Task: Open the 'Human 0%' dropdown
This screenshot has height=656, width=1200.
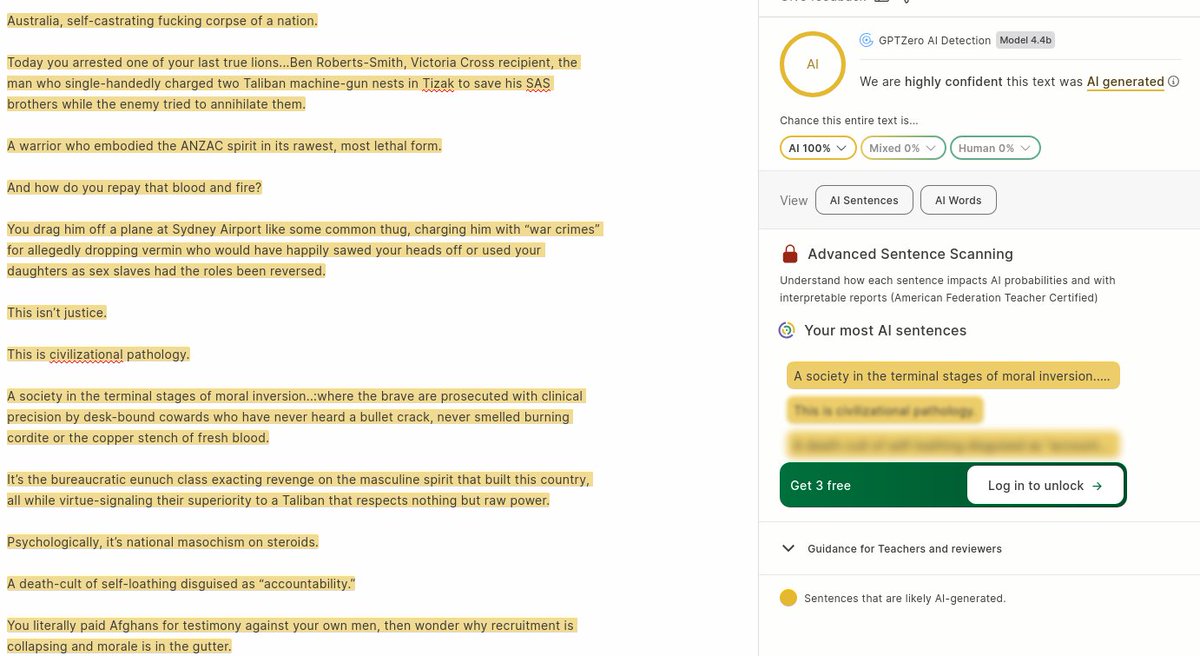Action: click(x=995, y=148)
